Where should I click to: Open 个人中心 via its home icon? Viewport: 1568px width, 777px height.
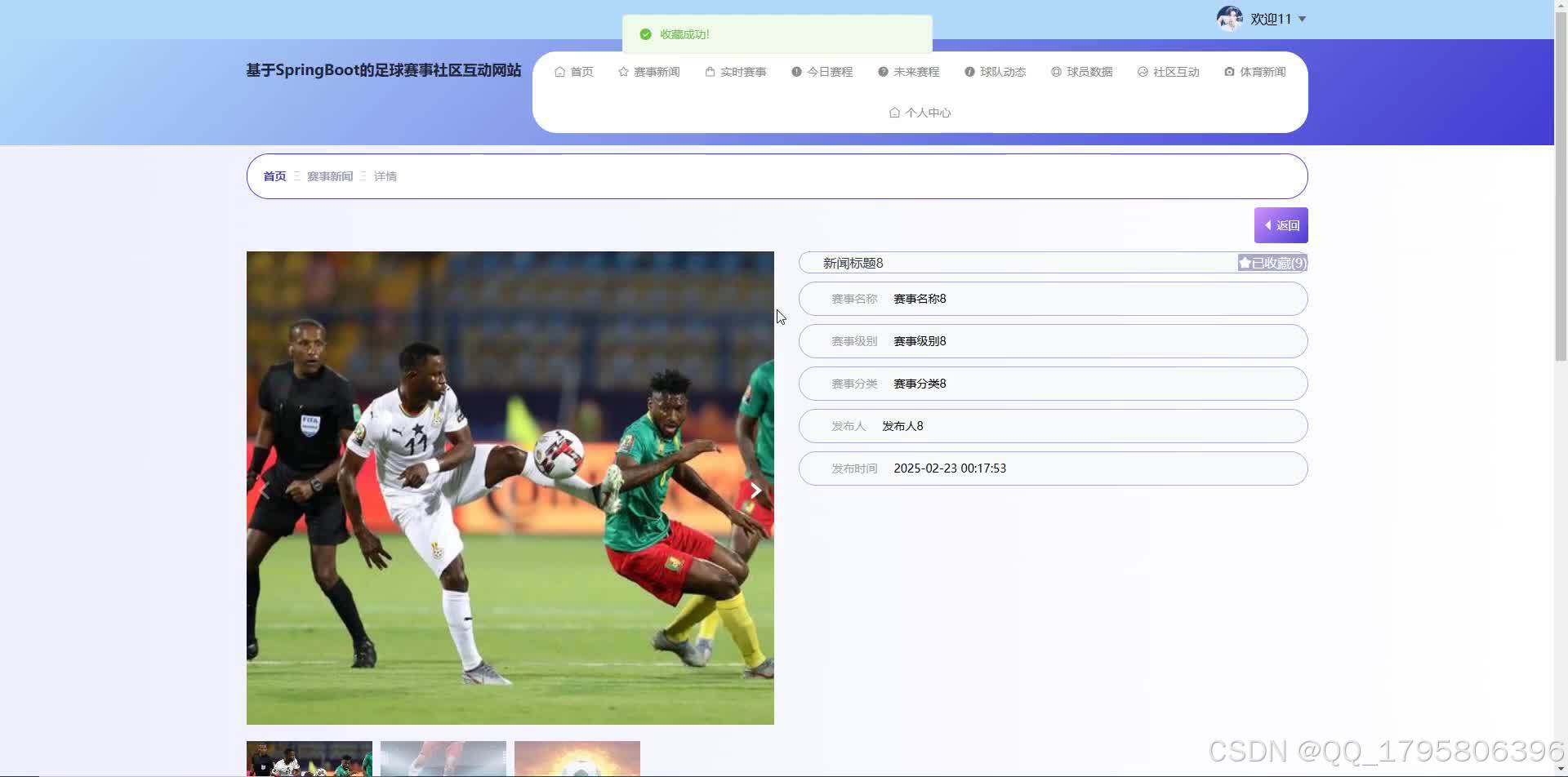click(894, 113)
